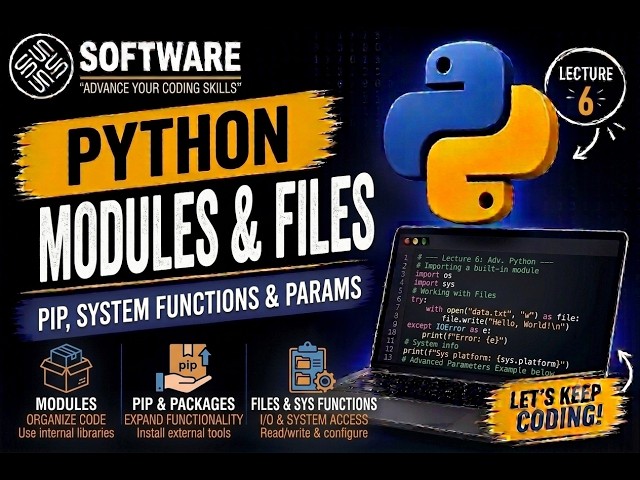Click the yellow dot in the laptop editor window
The height and width of the screenshot is (480, 640).
416,242
